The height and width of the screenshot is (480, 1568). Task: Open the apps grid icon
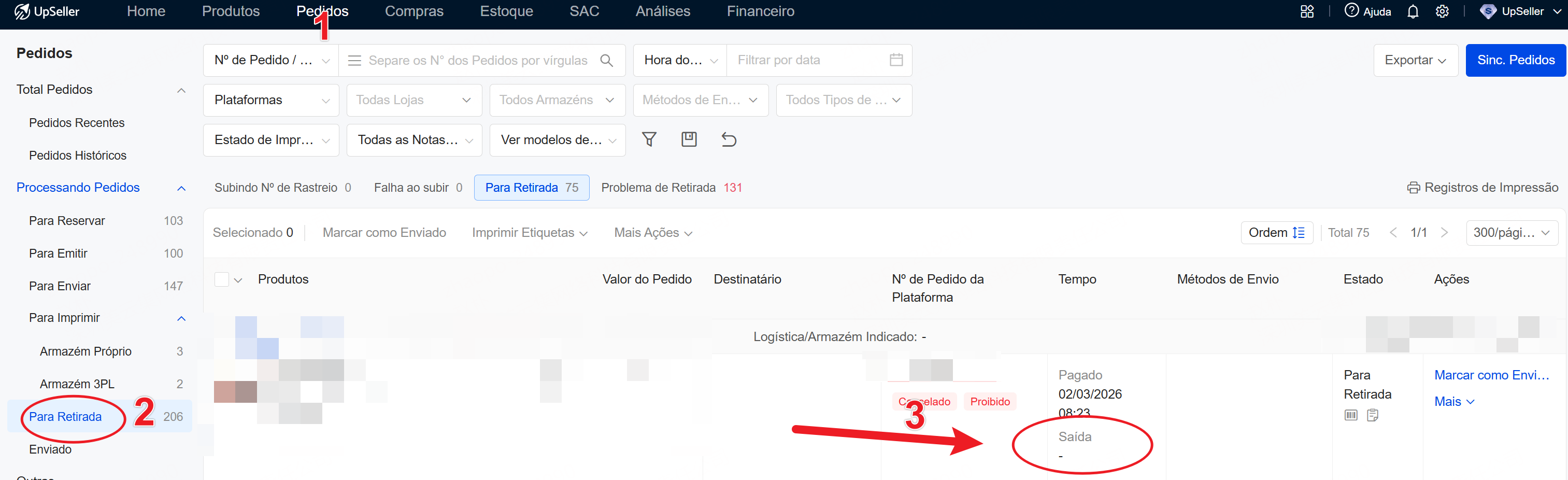(x=1307, y=11)
